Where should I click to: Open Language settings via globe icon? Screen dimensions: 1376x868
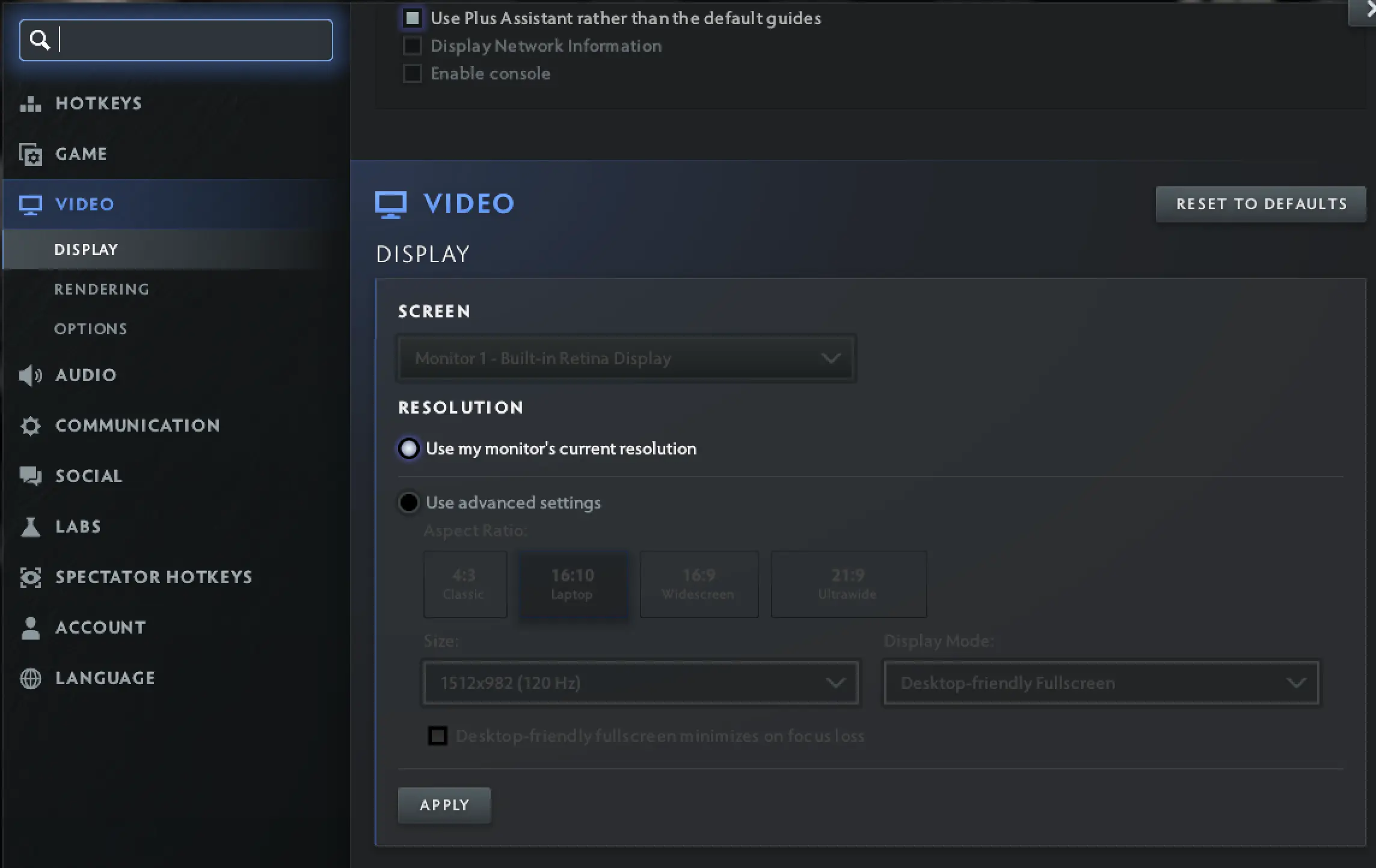tap(30, 678)
